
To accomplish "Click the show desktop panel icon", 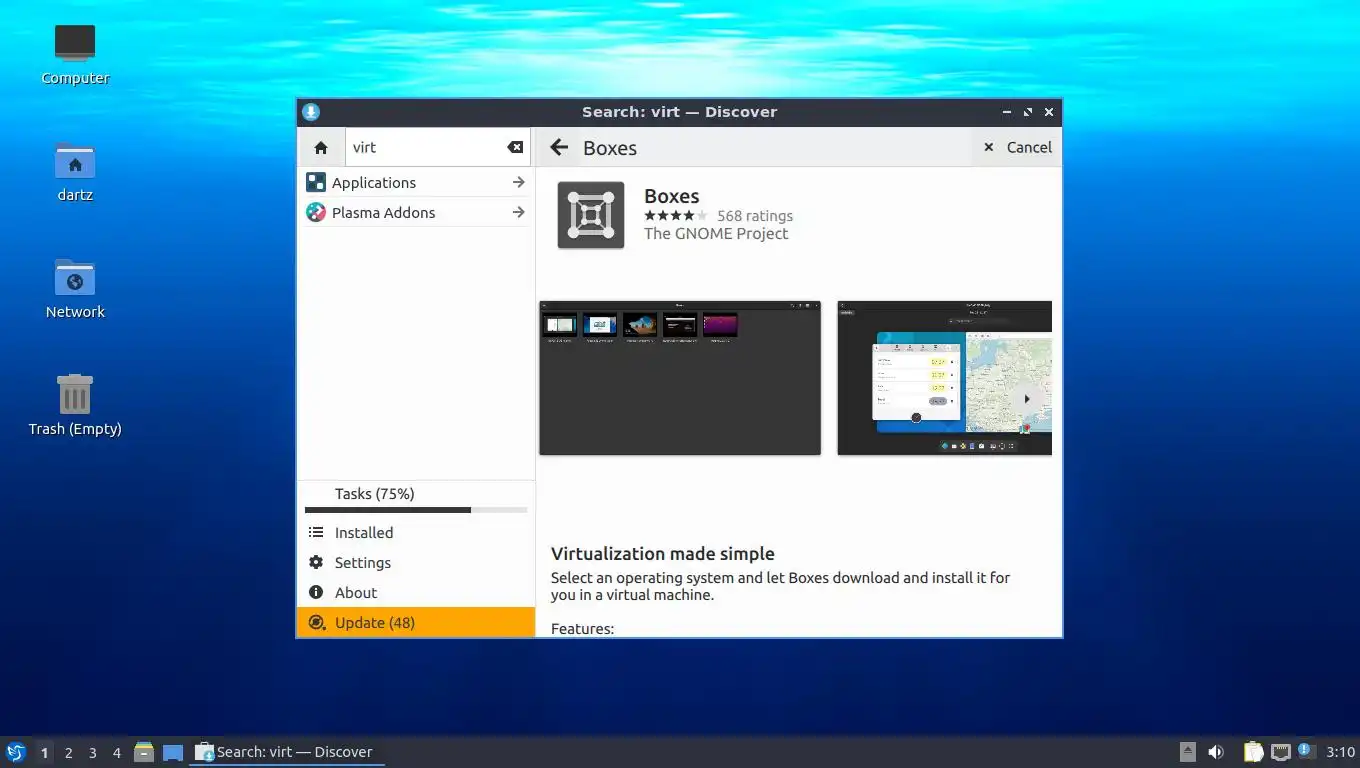I will [173, 752].
